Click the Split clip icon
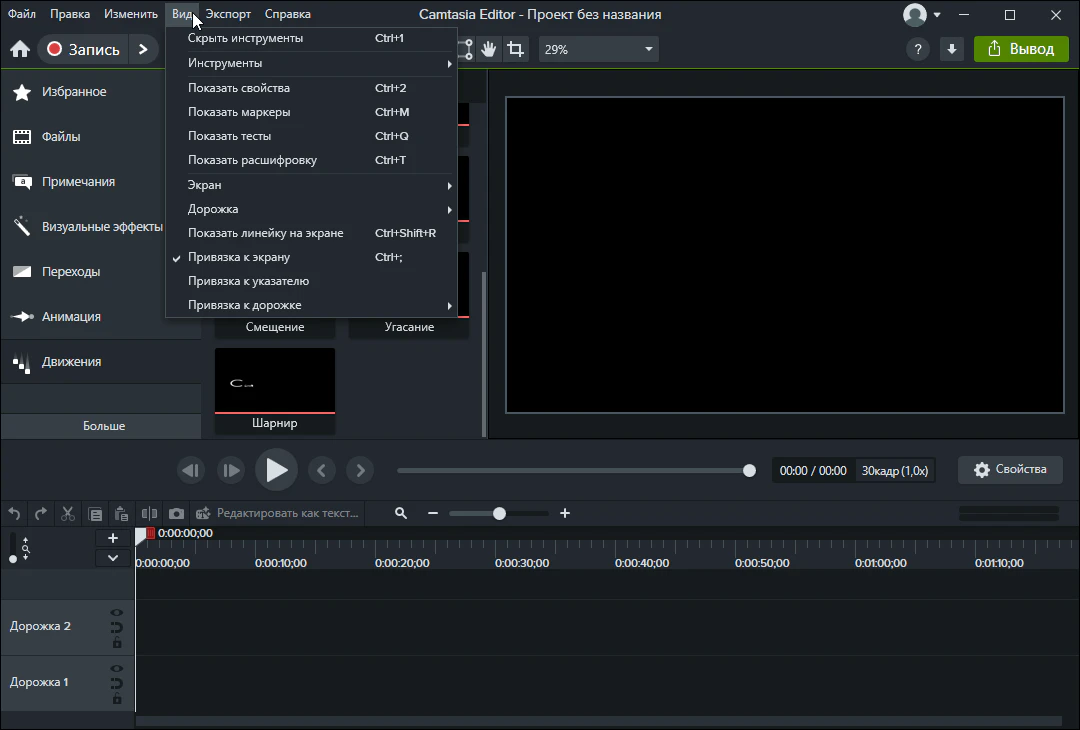The height and width of the screenshot is (730, 1080). (149, 513)
